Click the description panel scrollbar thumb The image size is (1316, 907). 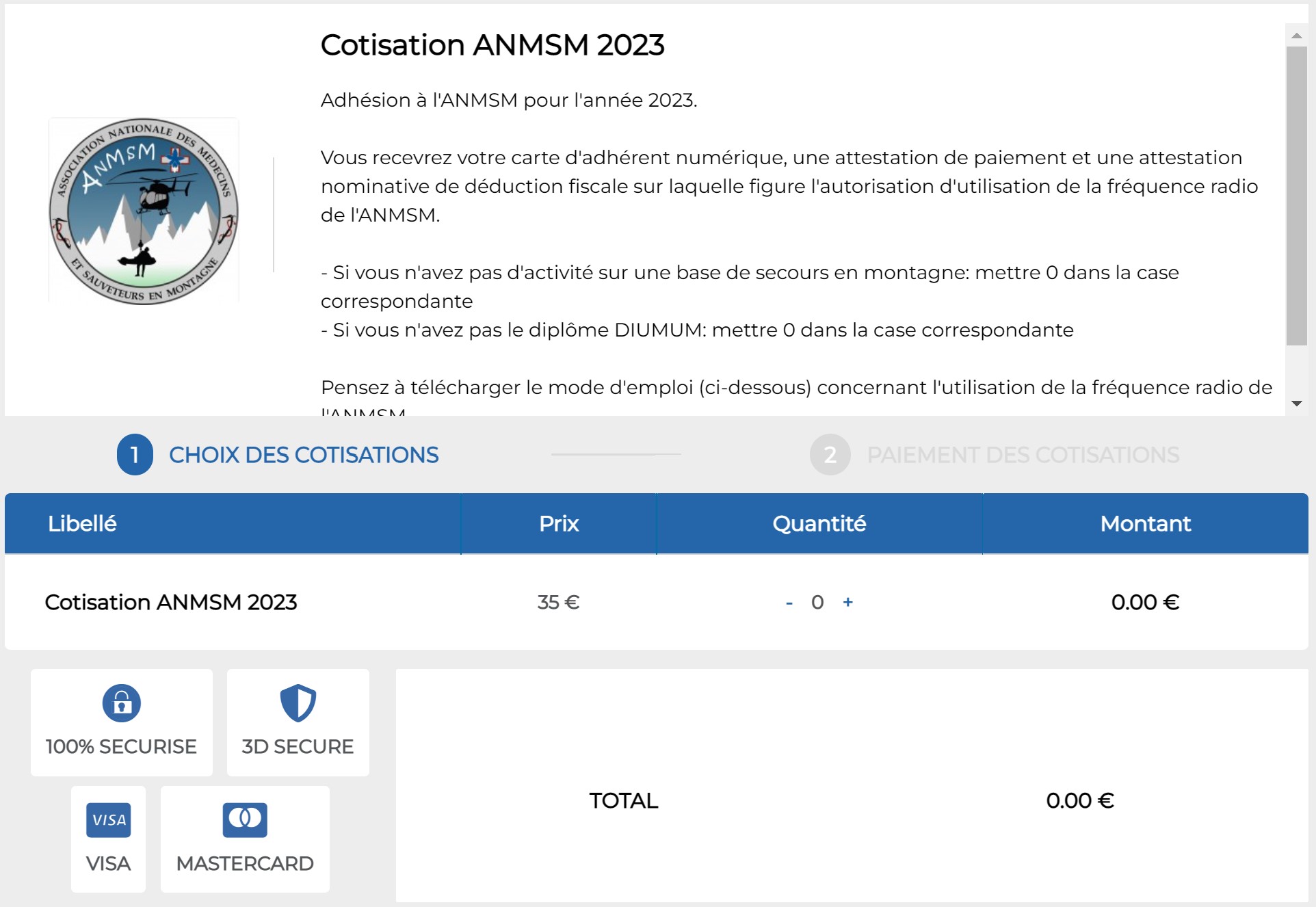(x=1296, y=196)
